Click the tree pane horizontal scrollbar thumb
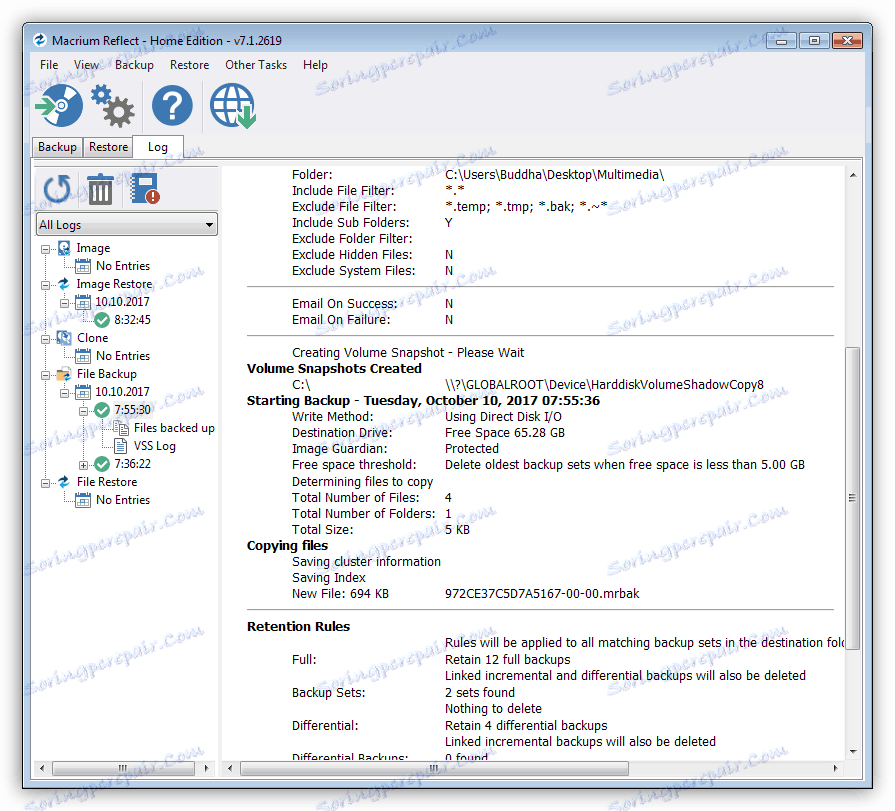The height and width of the screenshot is (811, 895). tap(123, 768)
